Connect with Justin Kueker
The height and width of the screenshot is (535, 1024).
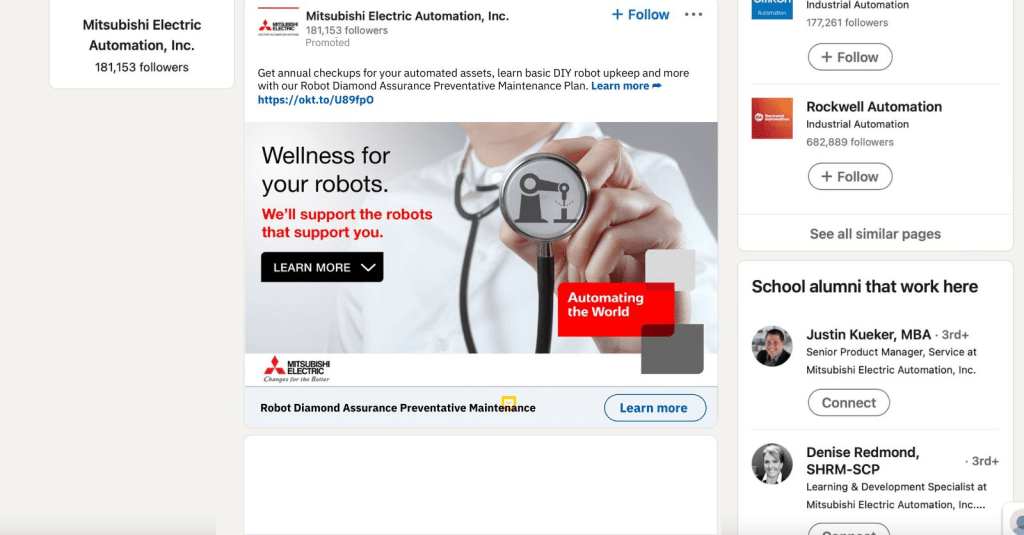click(848, 402)
